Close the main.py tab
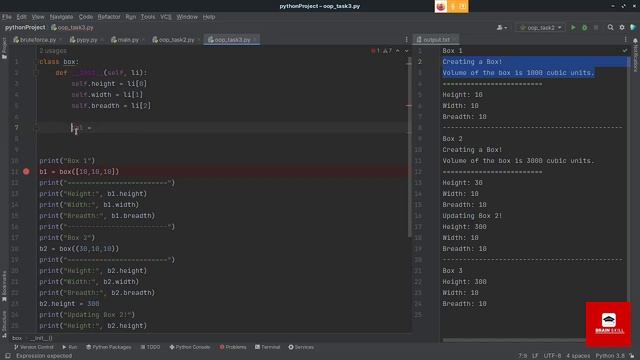 click(x=143, y=40)
